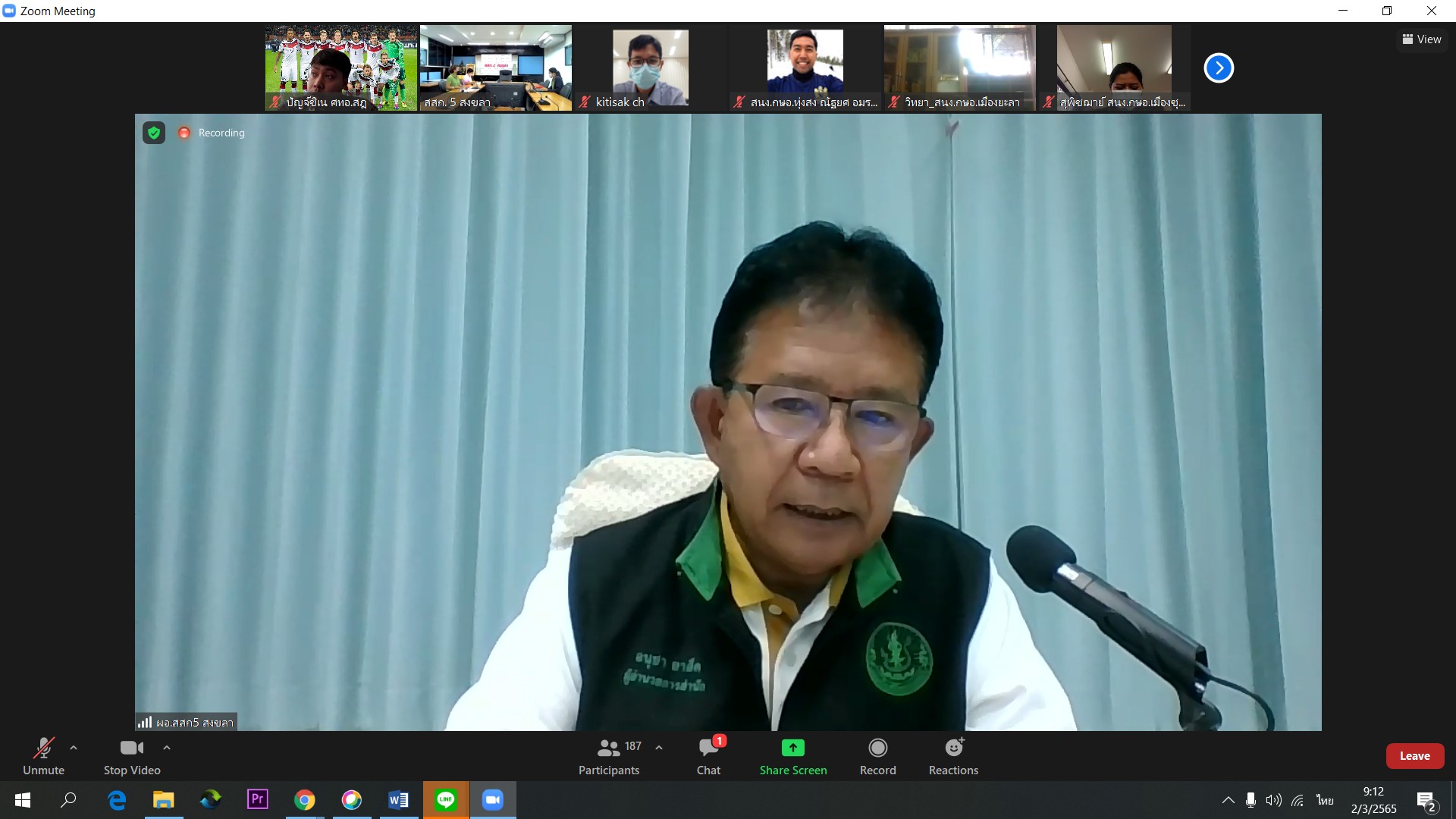1456x819 pixels.
Task: Leave the meeting
Action: click(1414, 756)
